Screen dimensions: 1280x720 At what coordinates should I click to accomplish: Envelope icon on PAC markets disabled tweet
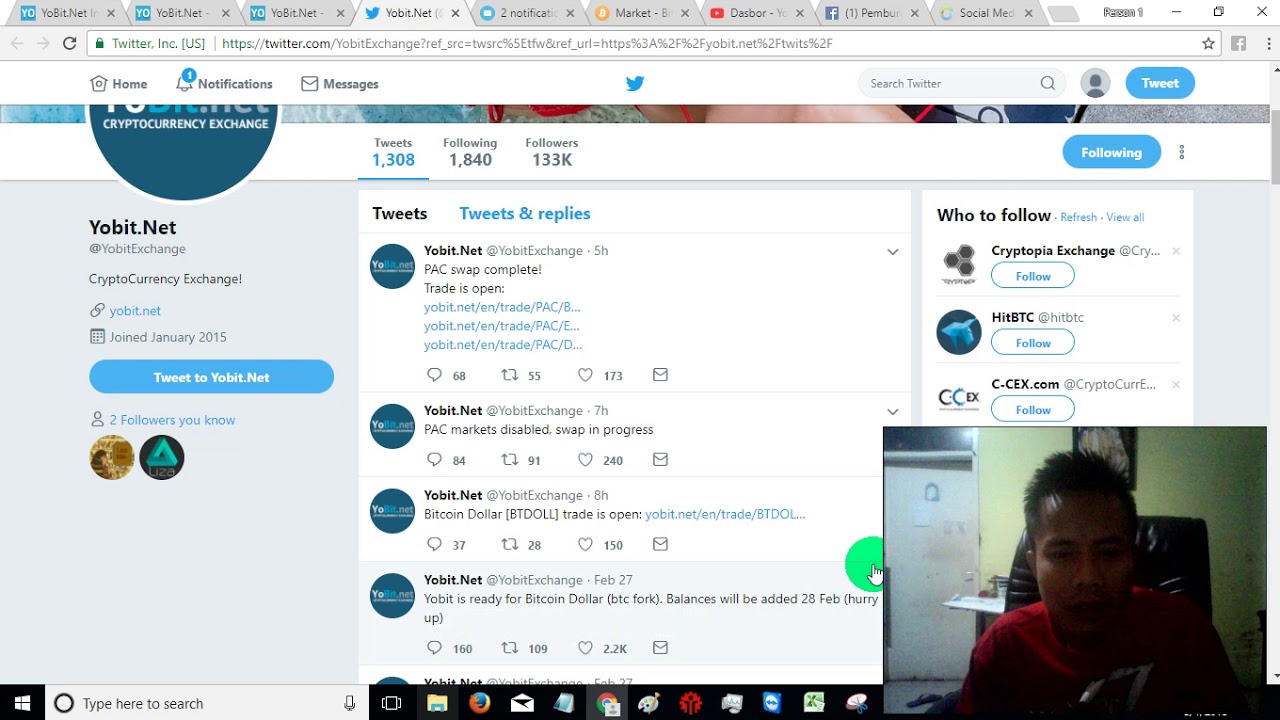tap(660, 460)
